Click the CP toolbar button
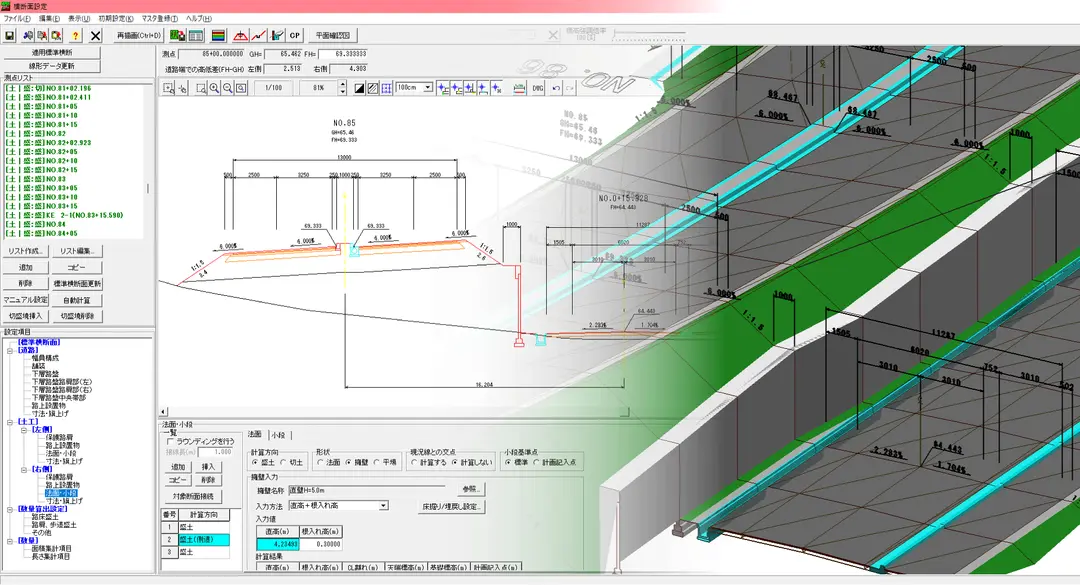The width and height of the screenshot is (1080, 585). pos(295,35)
